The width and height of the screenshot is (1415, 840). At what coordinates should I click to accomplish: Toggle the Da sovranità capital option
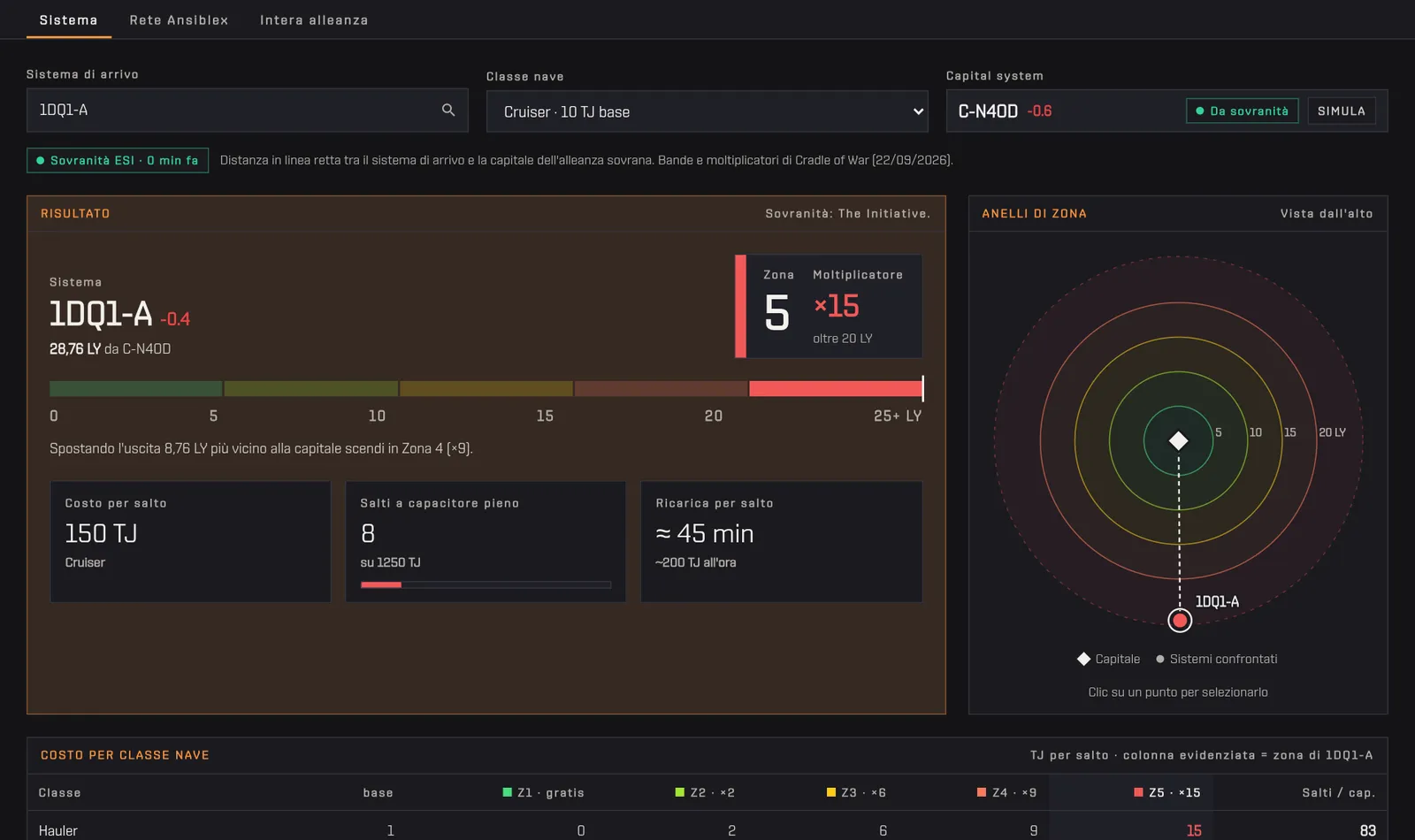pos(1242,111)
